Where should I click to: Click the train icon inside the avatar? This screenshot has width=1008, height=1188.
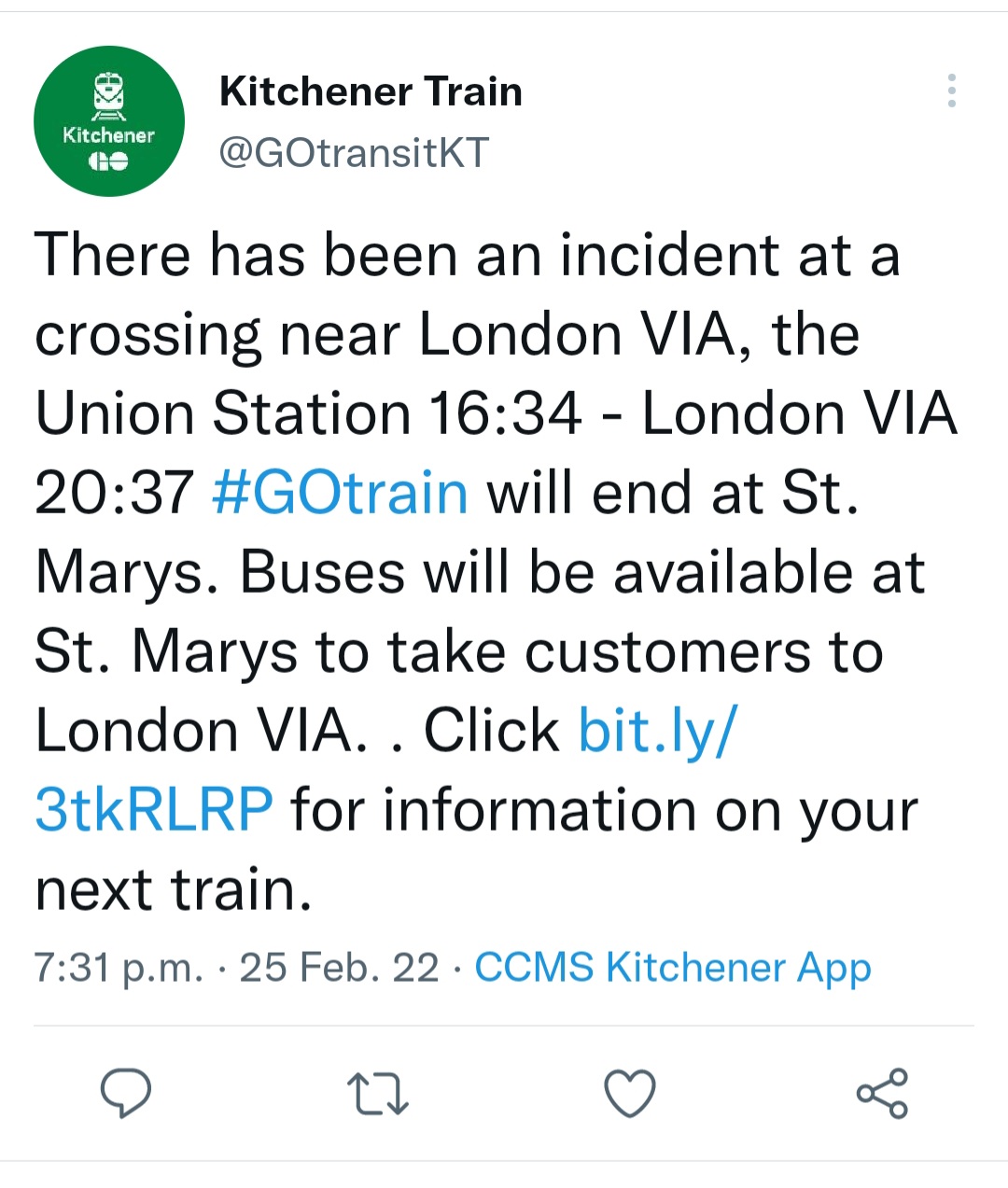[109, 94]
